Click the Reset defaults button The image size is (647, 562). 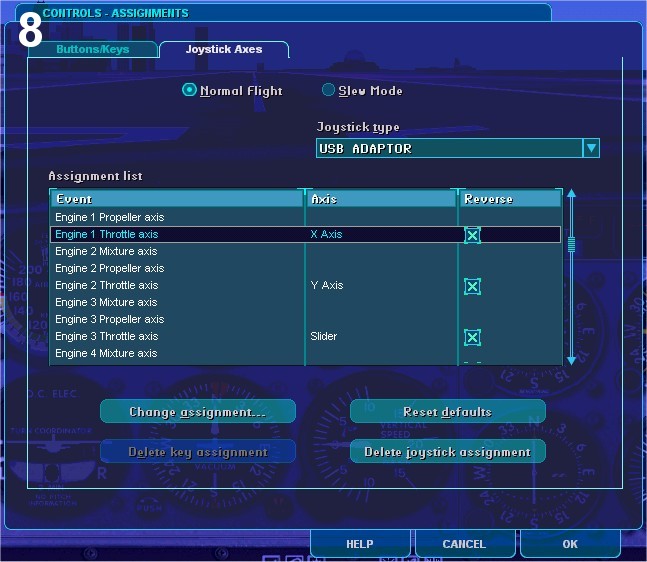(448, 411)
